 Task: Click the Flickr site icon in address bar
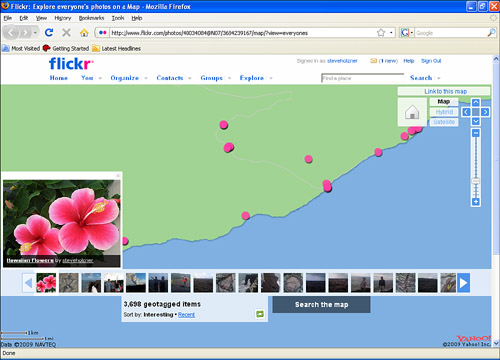(x=103, y=33)
